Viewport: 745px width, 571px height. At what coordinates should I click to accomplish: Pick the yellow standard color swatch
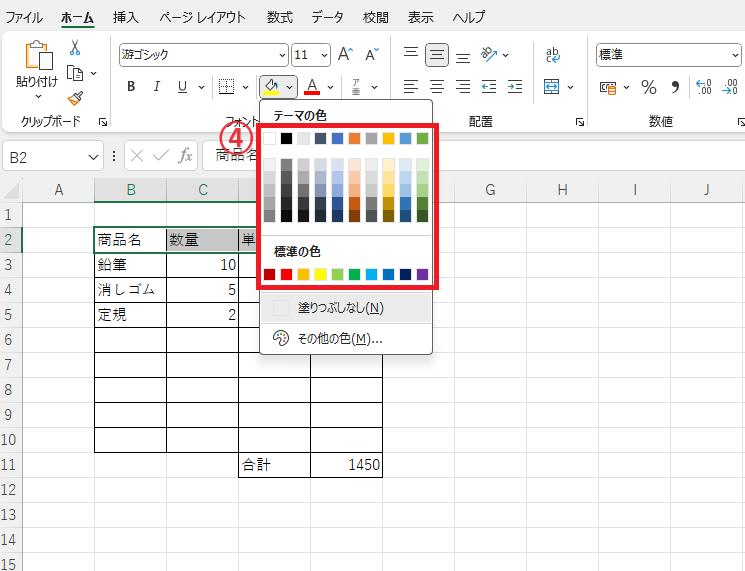(x=321, y=274)
